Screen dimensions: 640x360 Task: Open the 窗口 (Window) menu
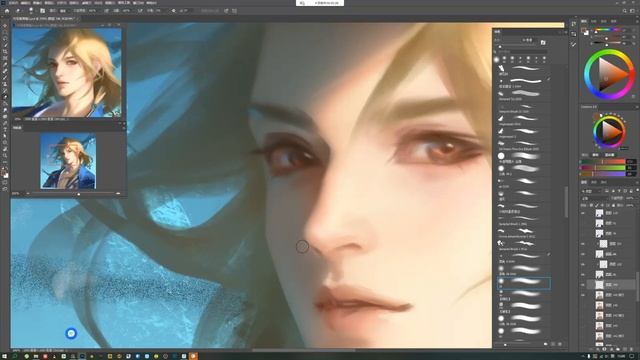(x=138, y=2)
